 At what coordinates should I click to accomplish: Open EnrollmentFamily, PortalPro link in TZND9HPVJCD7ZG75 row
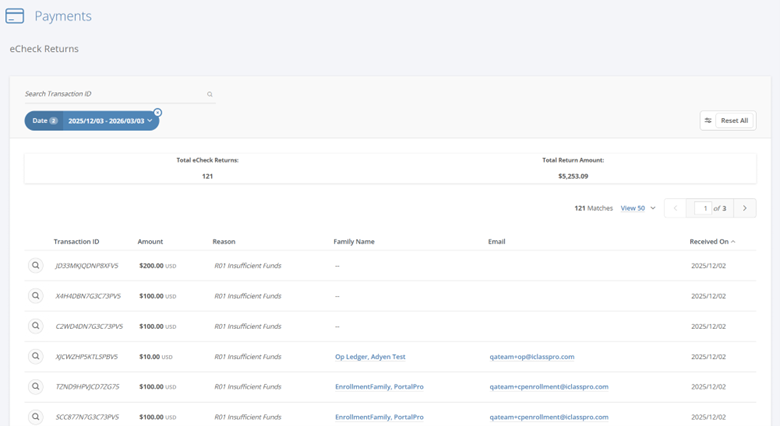point(379,387)
